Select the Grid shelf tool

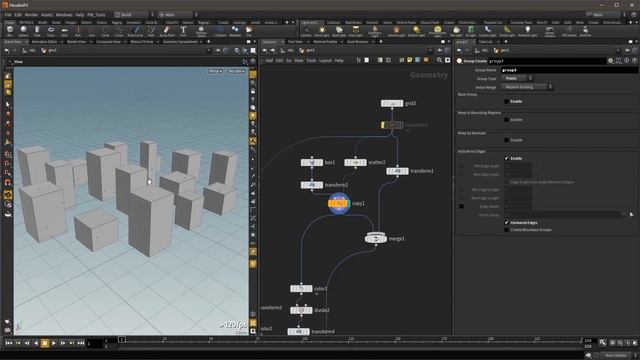pos(64,31)
